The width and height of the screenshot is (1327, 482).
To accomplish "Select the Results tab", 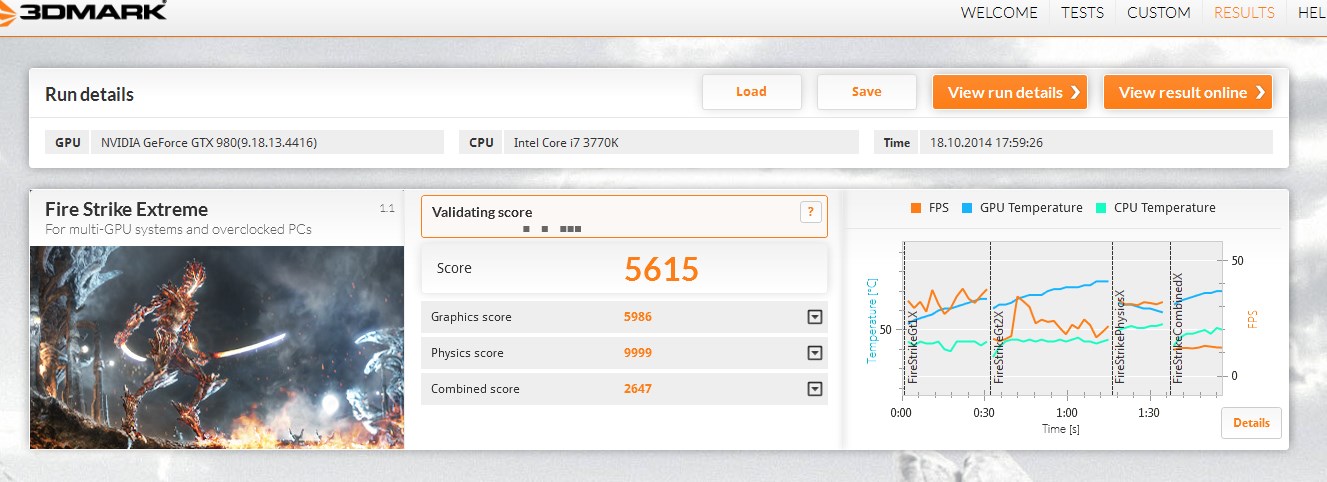I will [x=1244, y=13].
